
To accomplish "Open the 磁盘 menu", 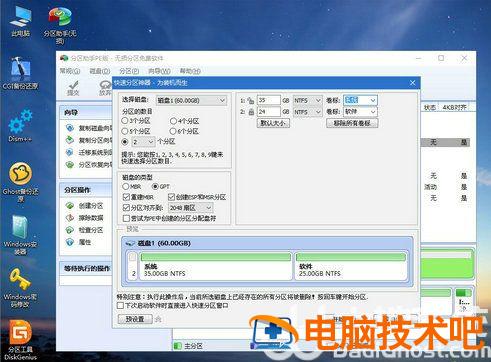I will [100, 71].
